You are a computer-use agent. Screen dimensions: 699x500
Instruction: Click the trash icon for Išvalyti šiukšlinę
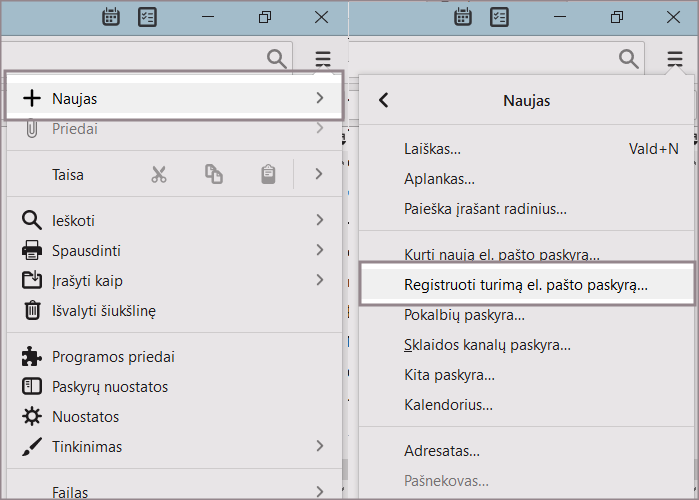[x=32, y=311]
